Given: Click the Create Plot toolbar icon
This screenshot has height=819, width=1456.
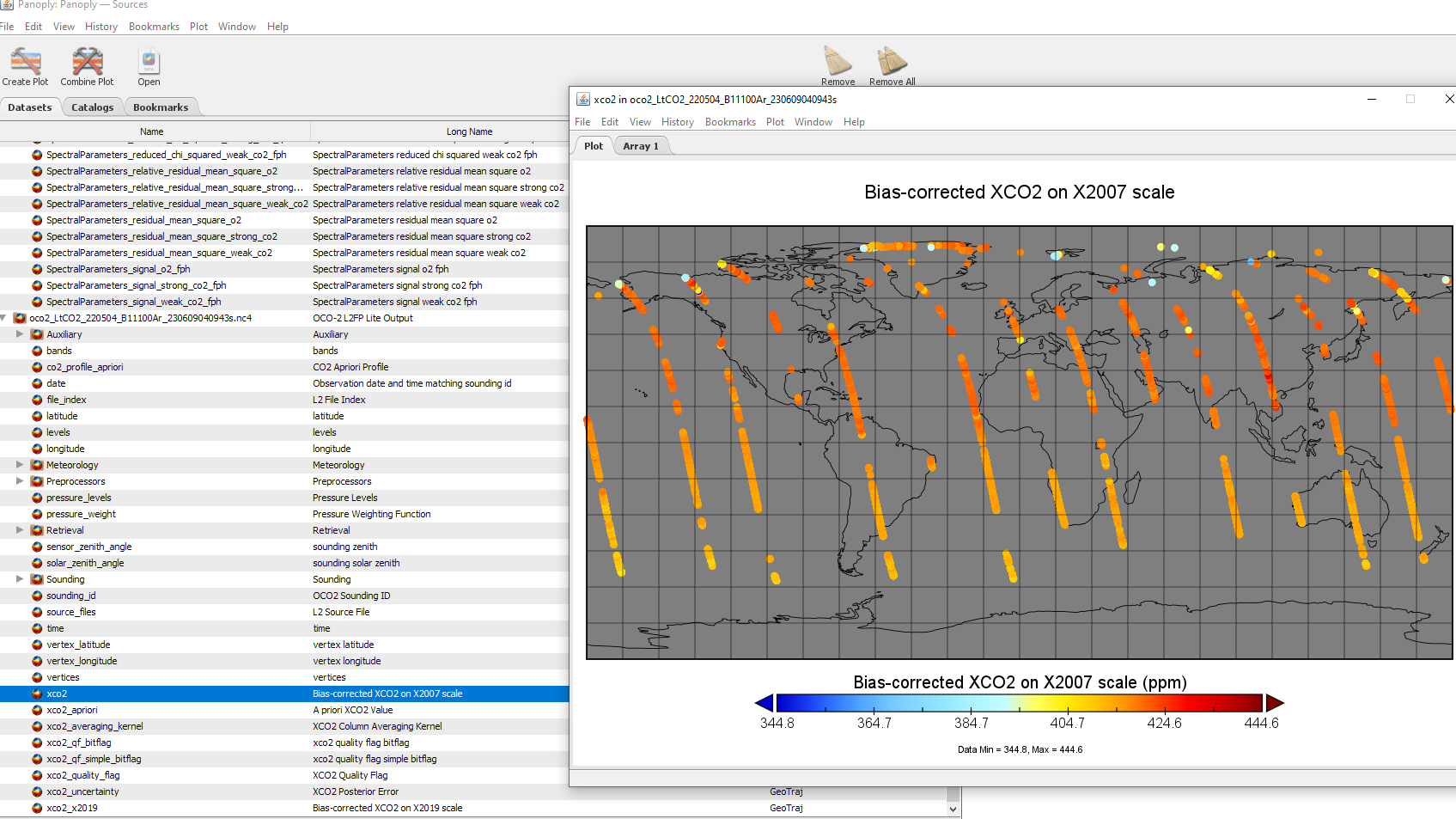Looking at the screenshot, I should (25, 61).
